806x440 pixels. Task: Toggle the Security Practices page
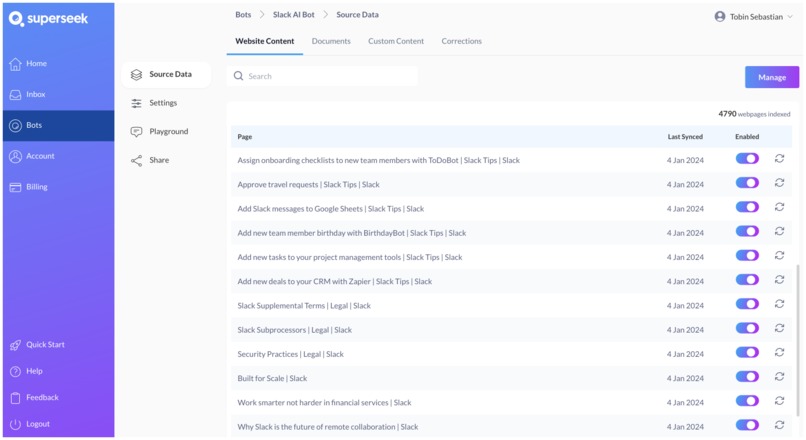747,352
